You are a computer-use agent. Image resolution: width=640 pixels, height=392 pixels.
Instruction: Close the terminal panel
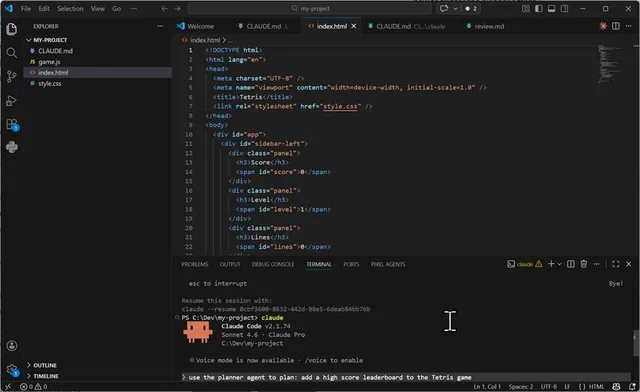(x=629, y=264)
